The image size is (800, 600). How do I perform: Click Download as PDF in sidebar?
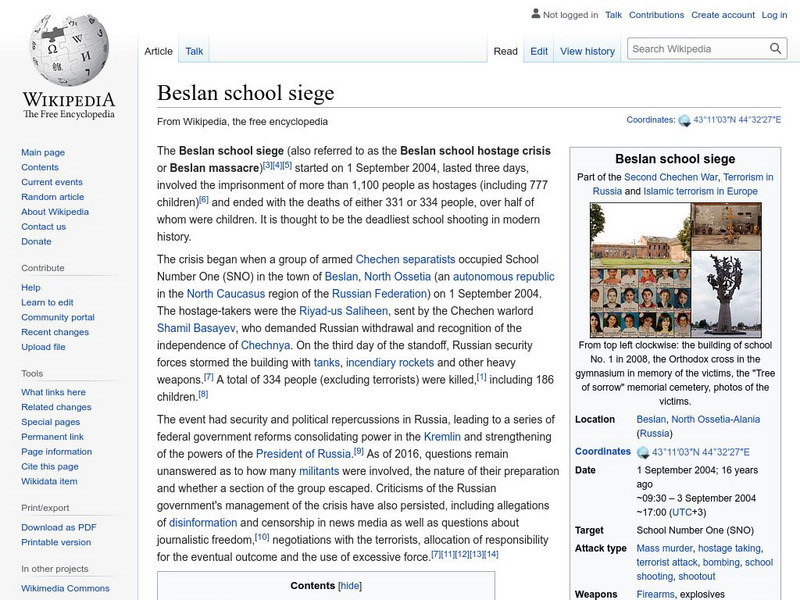pos(59,527)
